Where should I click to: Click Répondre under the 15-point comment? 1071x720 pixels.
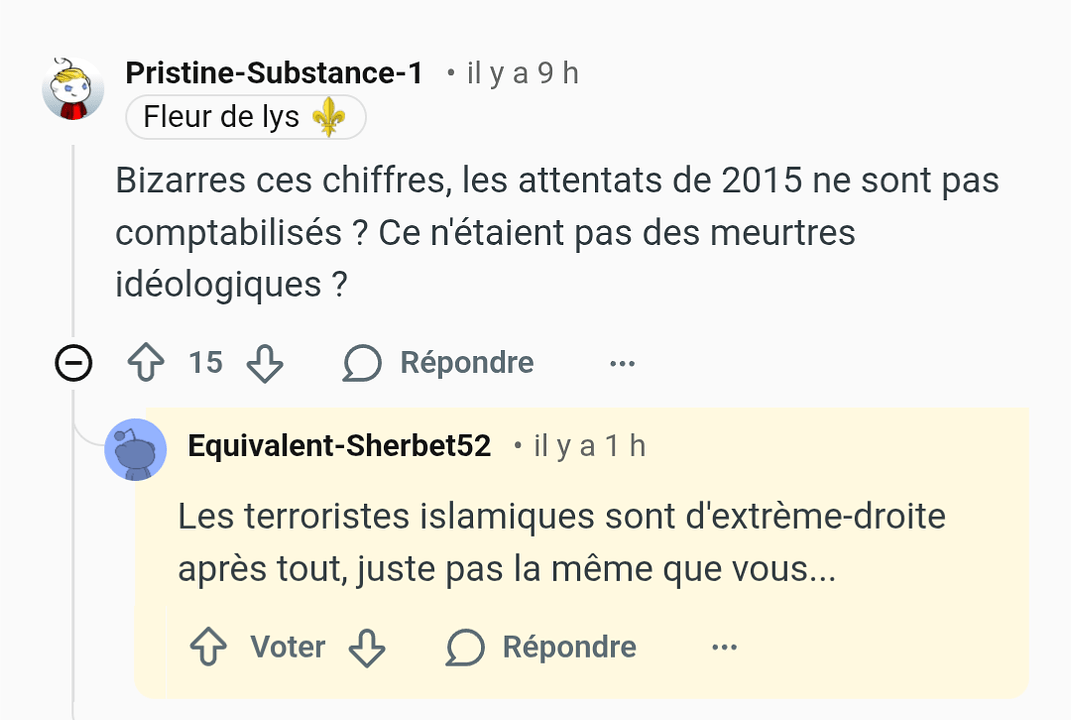point(466,362)
